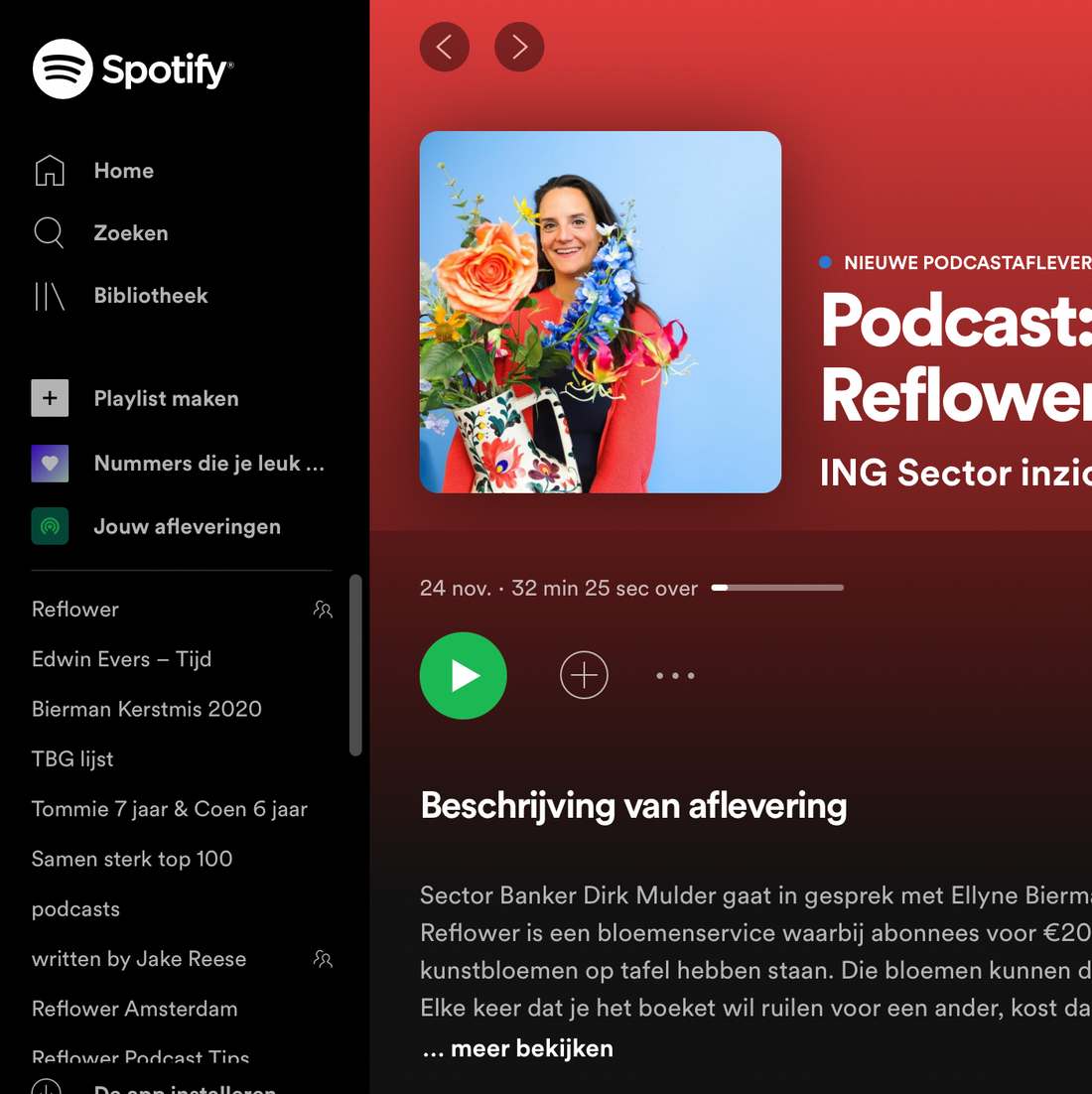Navigate back with the left arrow
The height and width of the screenshot is (1094, 1092).
[x=445, y=47]
